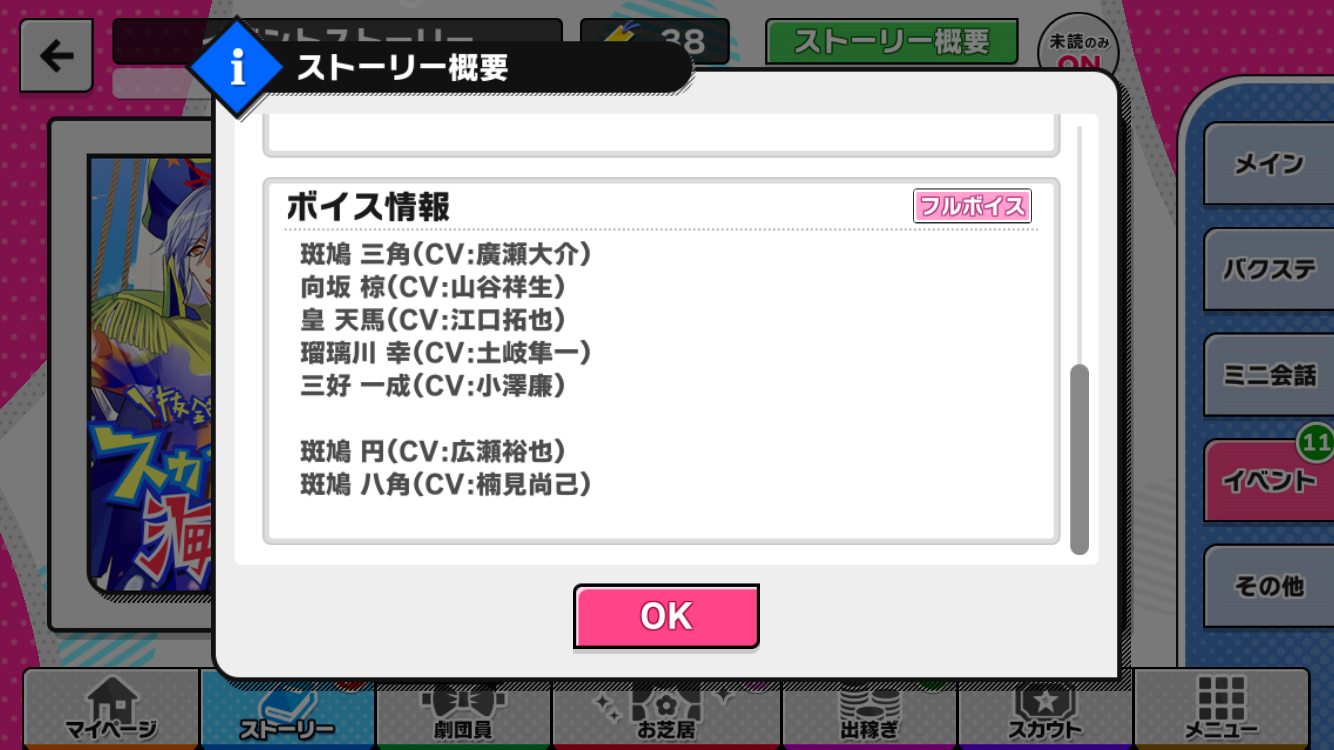The width and height of the screenshot is (1334, 750).
Task: Confirm dialog with pink OK button
Action: tap(666, 616)
